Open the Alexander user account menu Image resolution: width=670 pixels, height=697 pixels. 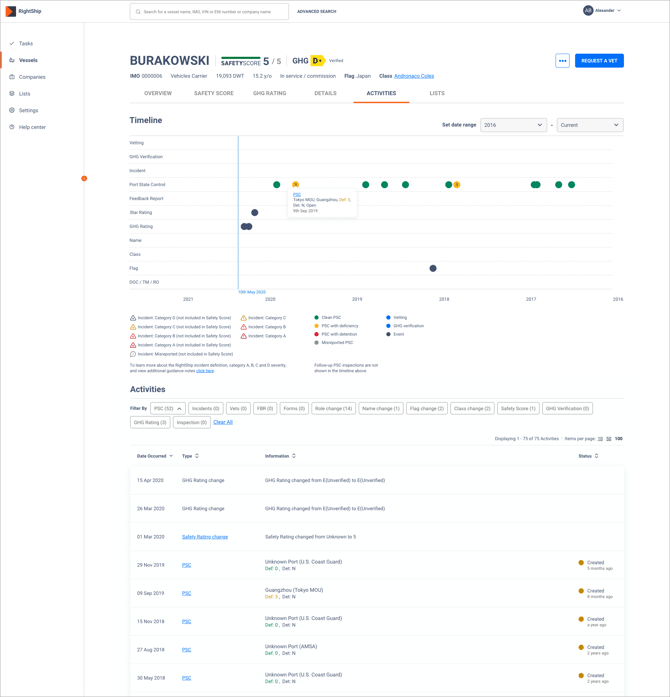coord(602,11)
